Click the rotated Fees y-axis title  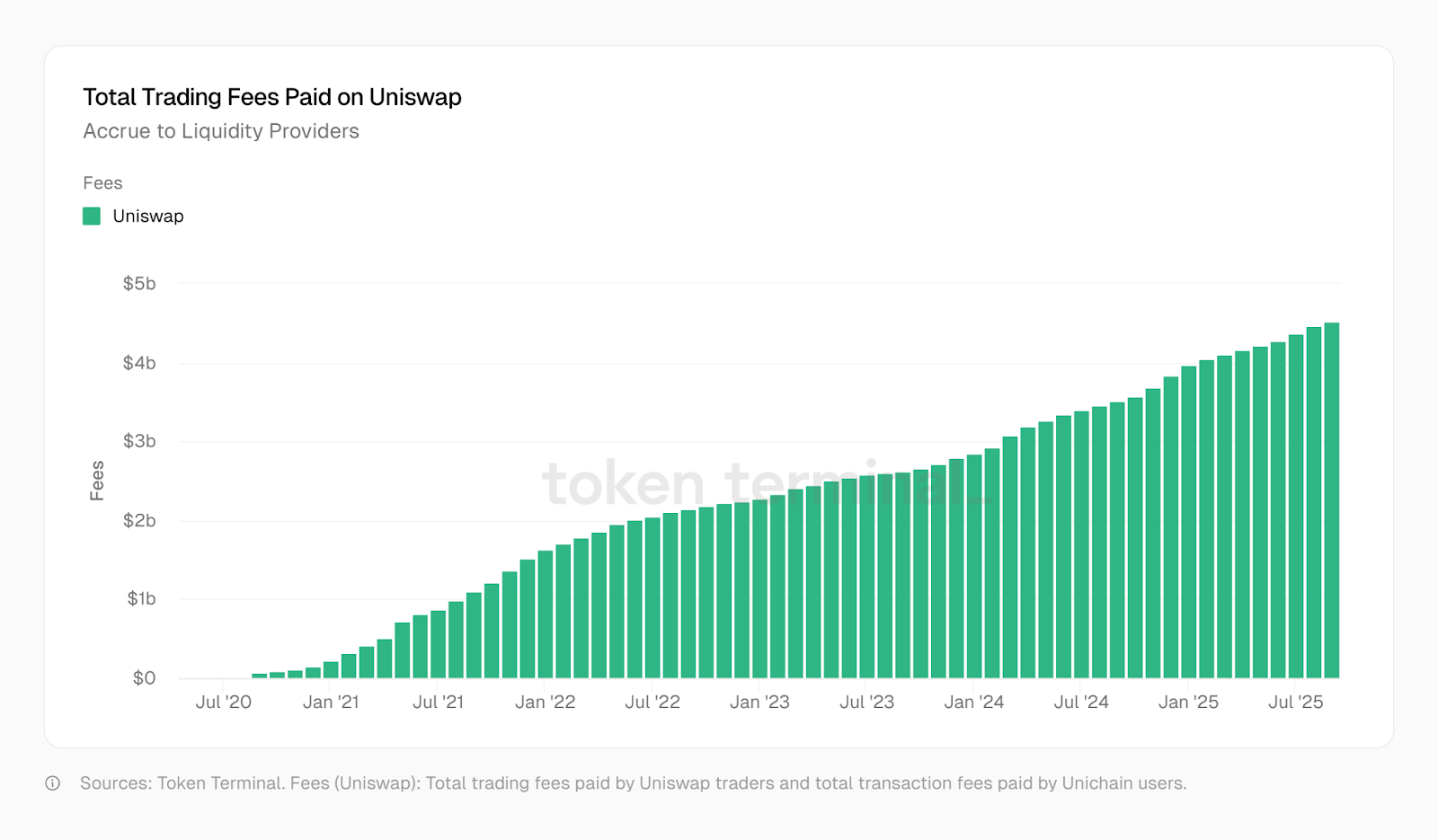97,481
